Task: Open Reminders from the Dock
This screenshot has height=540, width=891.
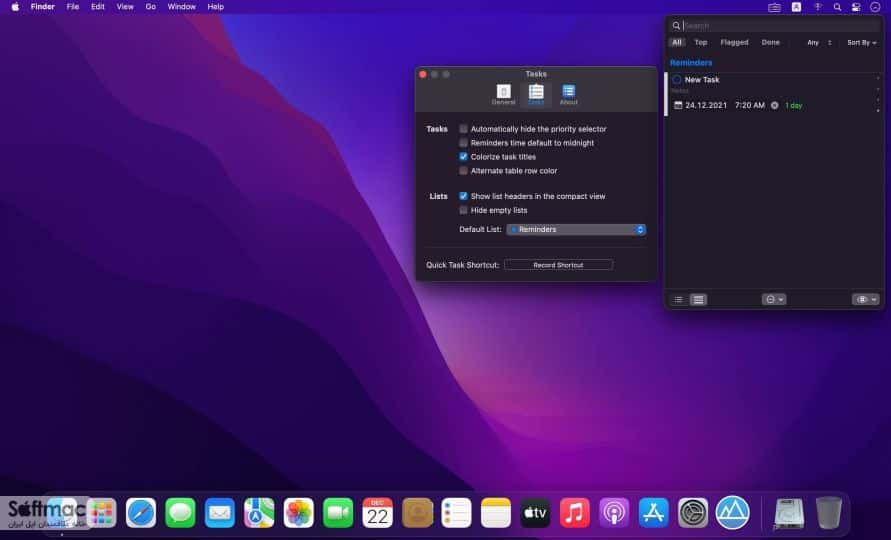Action: point(456,513)
